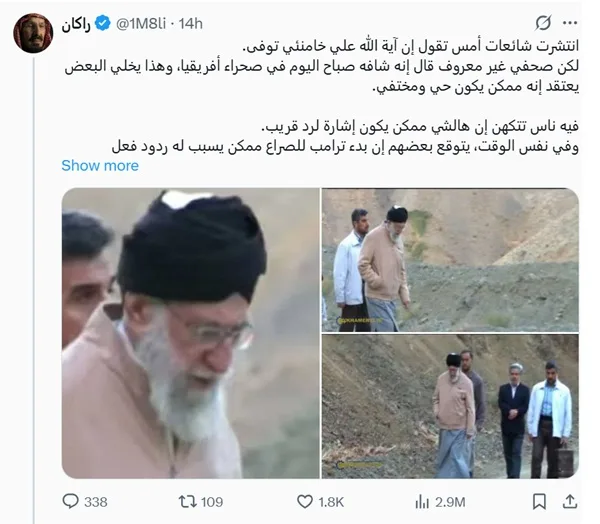600x524 pixels.
Task: Bookmark this post
Action: pos(539,502)
